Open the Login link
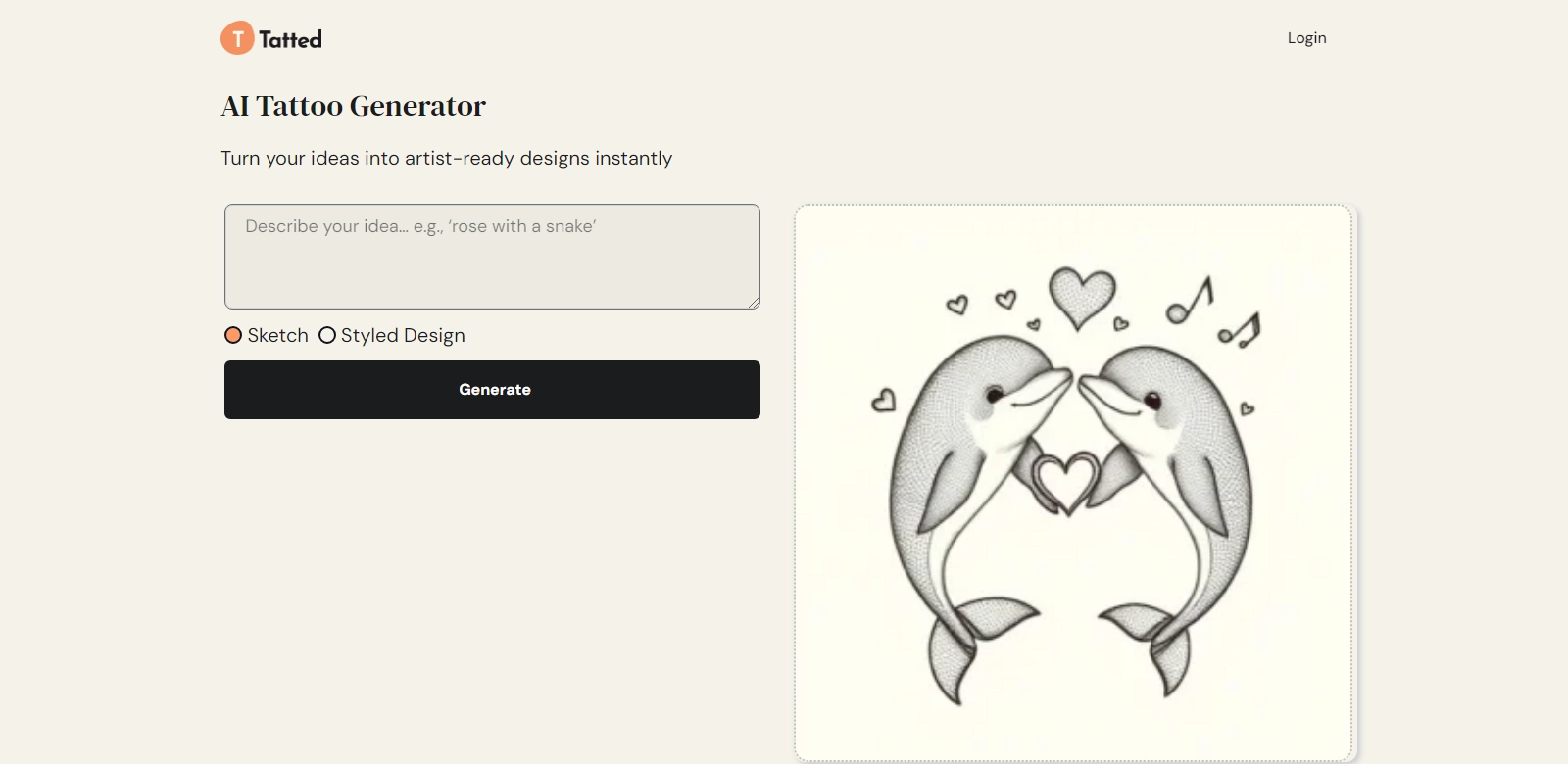Viewport: 1568px width, 764px height. point(1306,38)
